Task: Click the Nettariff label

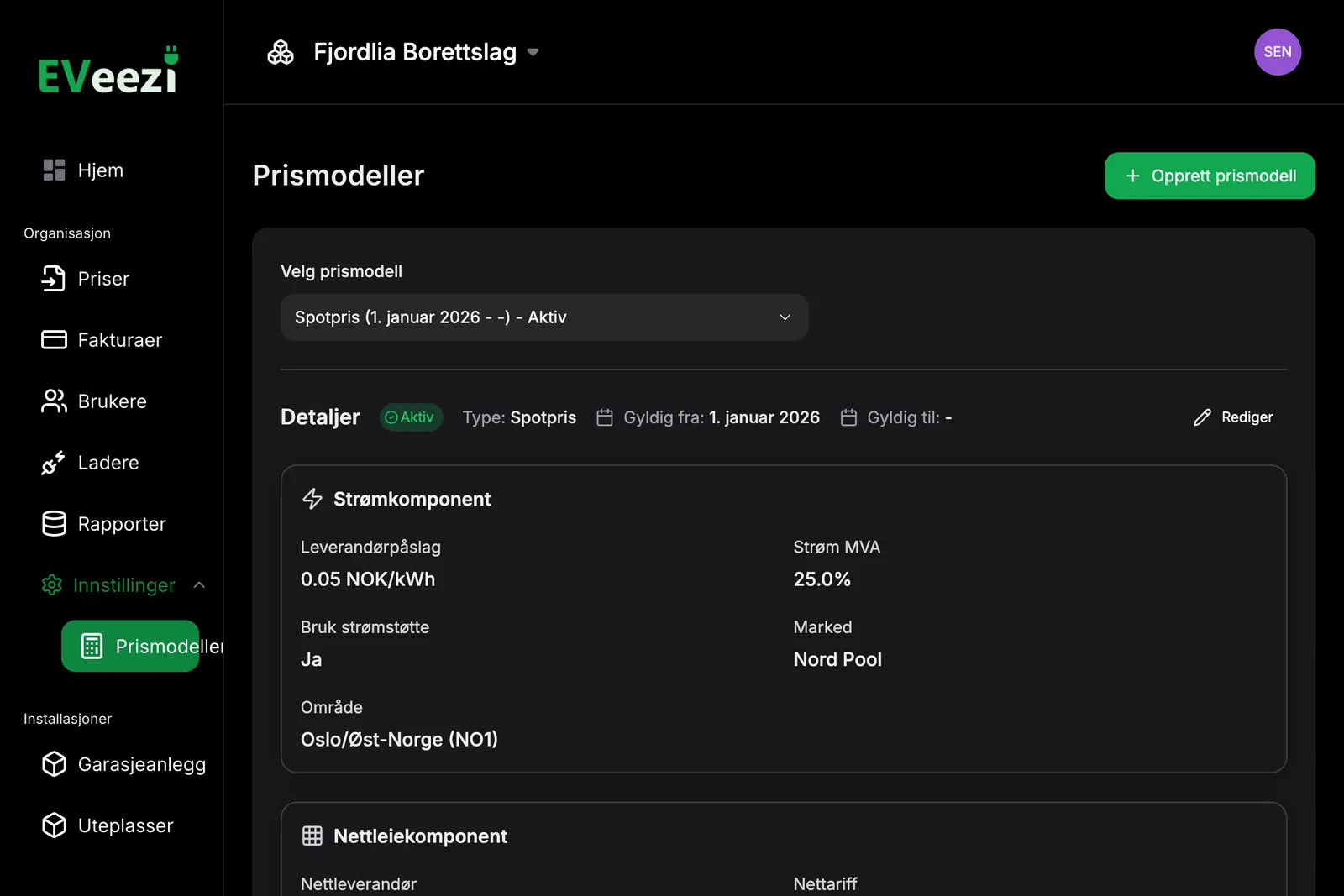Action: pos(826,884)
